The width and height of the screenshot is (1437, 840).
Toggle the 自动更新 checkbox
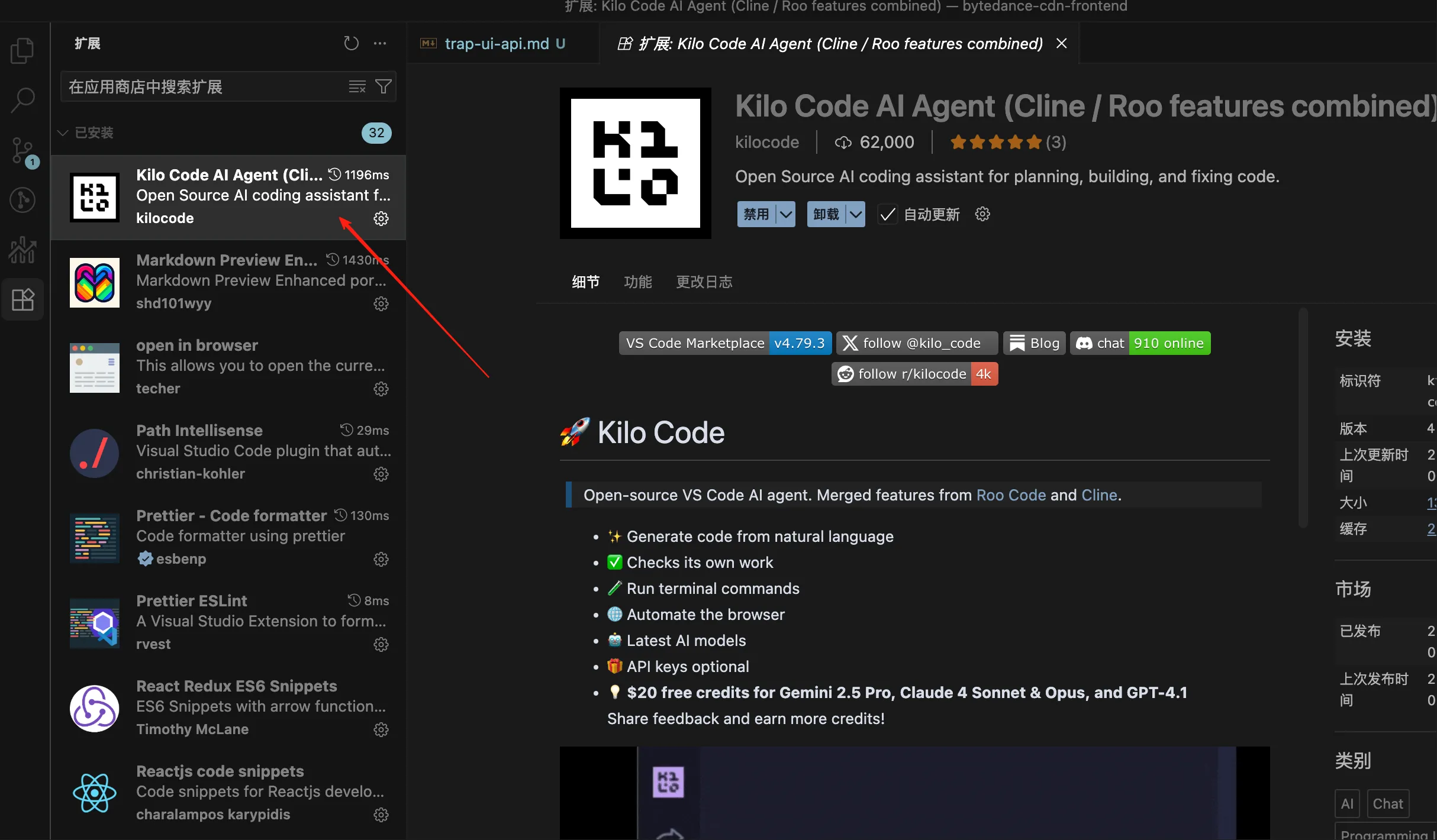tap(887, 214)
